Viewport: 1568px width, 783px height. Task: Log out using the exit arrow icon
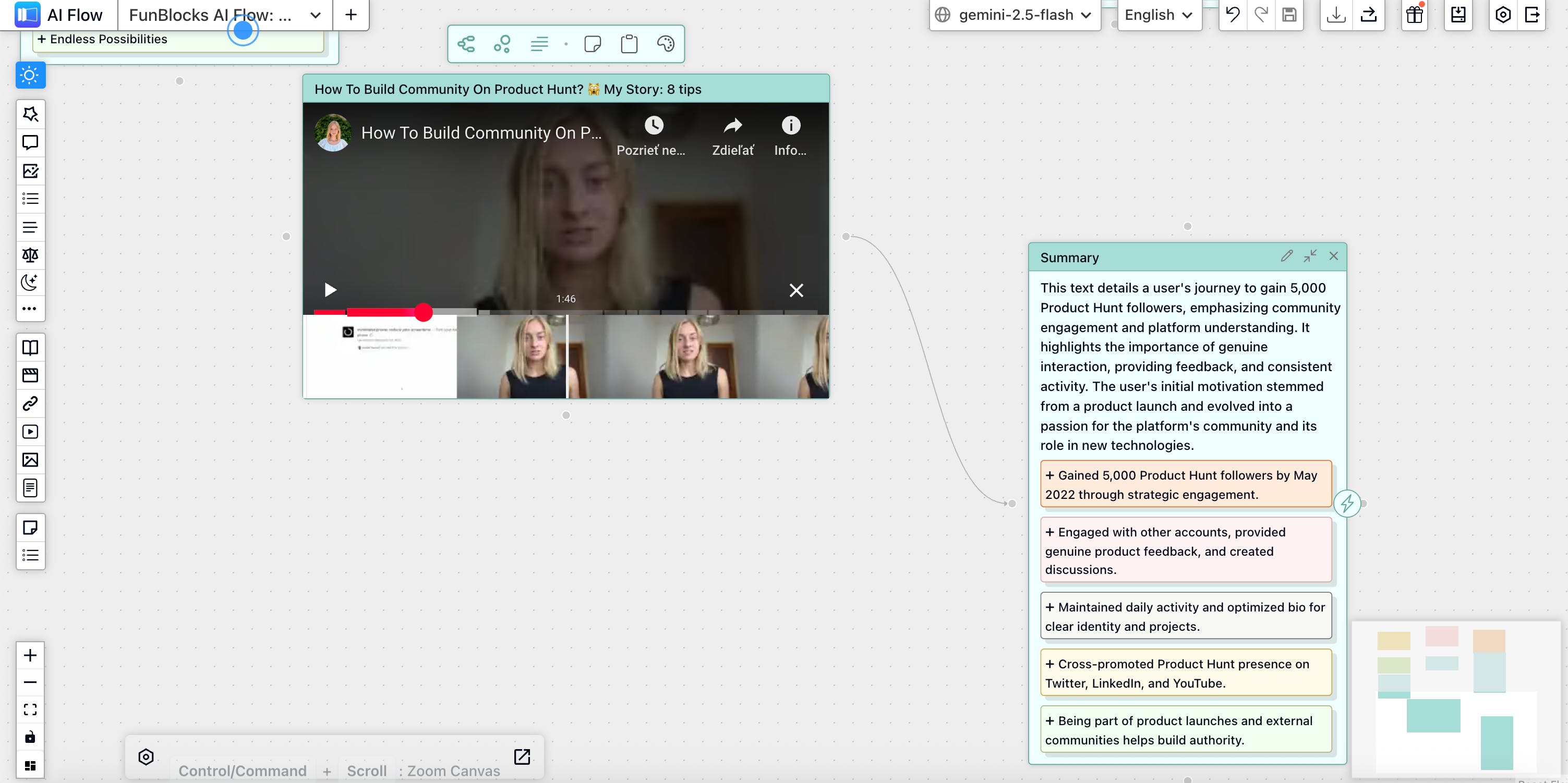(x=1532, y=15)
